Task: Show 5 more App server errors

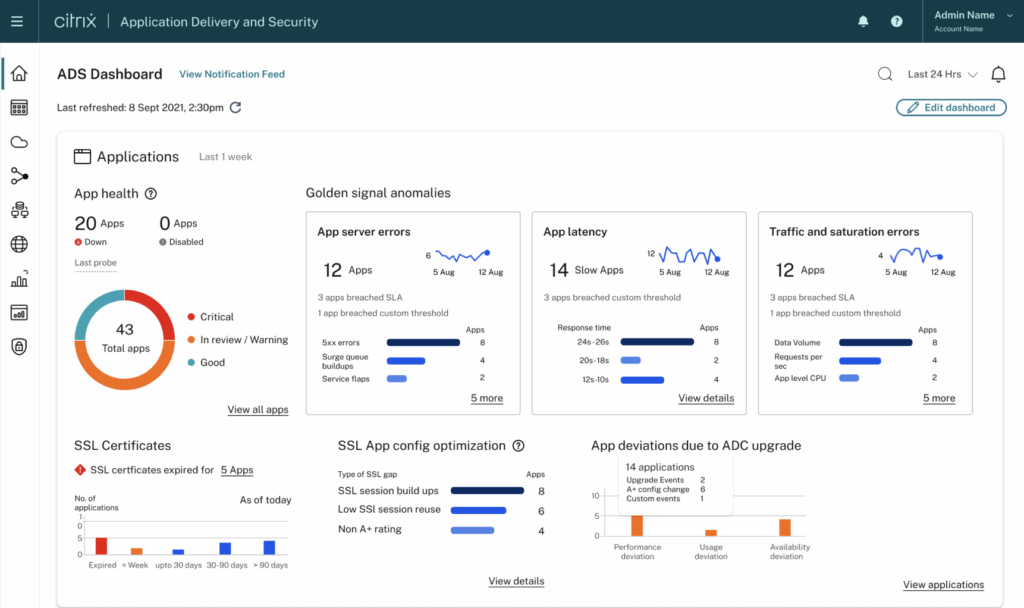Action: [x=487, y=398]
